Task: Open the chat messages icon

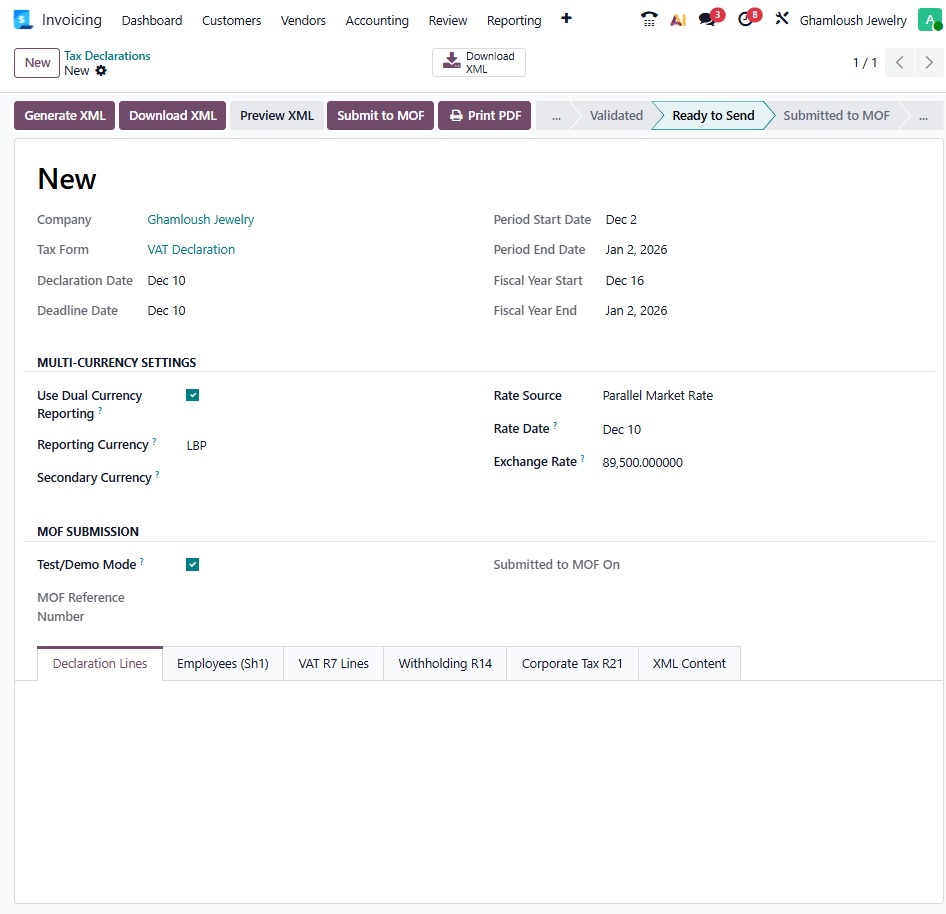Action: [x=708, y=19]
